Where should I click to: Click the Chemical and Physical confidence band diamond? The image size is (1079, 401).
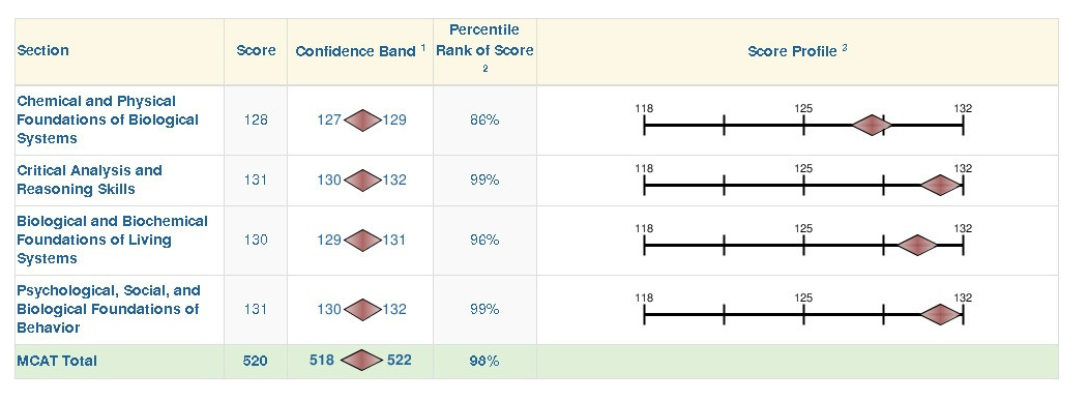tap(362, 120)
